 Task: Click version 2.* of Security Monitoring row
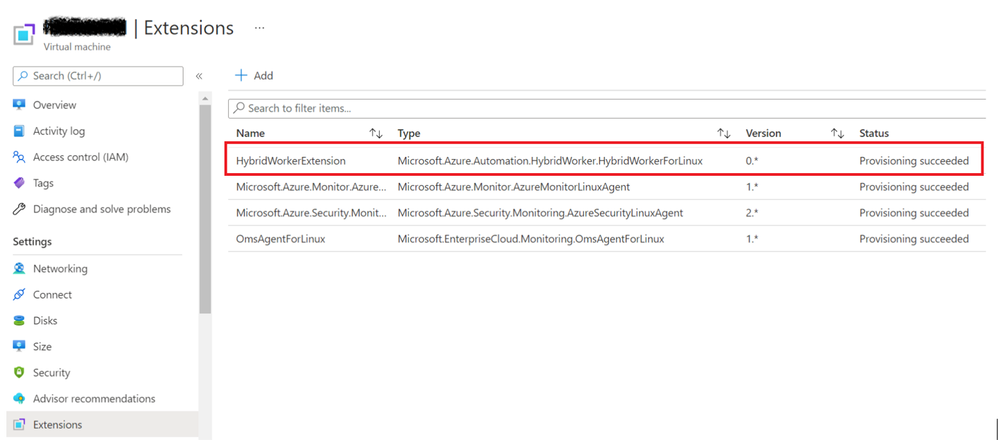tap(752, 213)
